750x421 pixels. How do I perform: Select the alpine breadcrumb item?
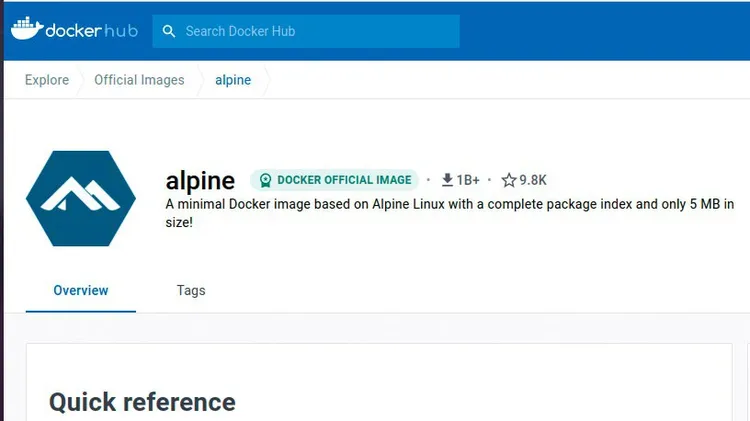click(x=233, y=80)
